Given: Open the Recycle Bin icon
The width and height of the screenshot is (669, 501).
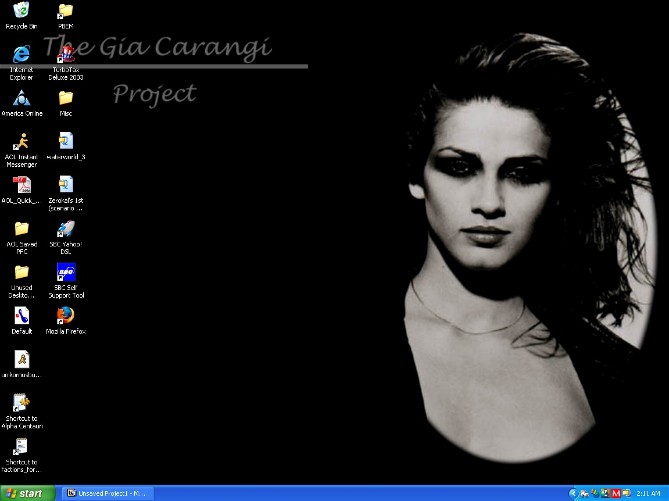Looking at the screenshot, I should (x=21, y=11).
